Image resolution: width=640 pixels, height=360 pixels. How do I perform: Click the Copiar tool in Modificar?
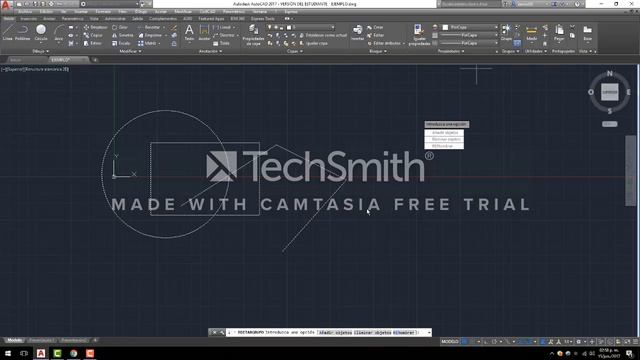coord(93,36)
